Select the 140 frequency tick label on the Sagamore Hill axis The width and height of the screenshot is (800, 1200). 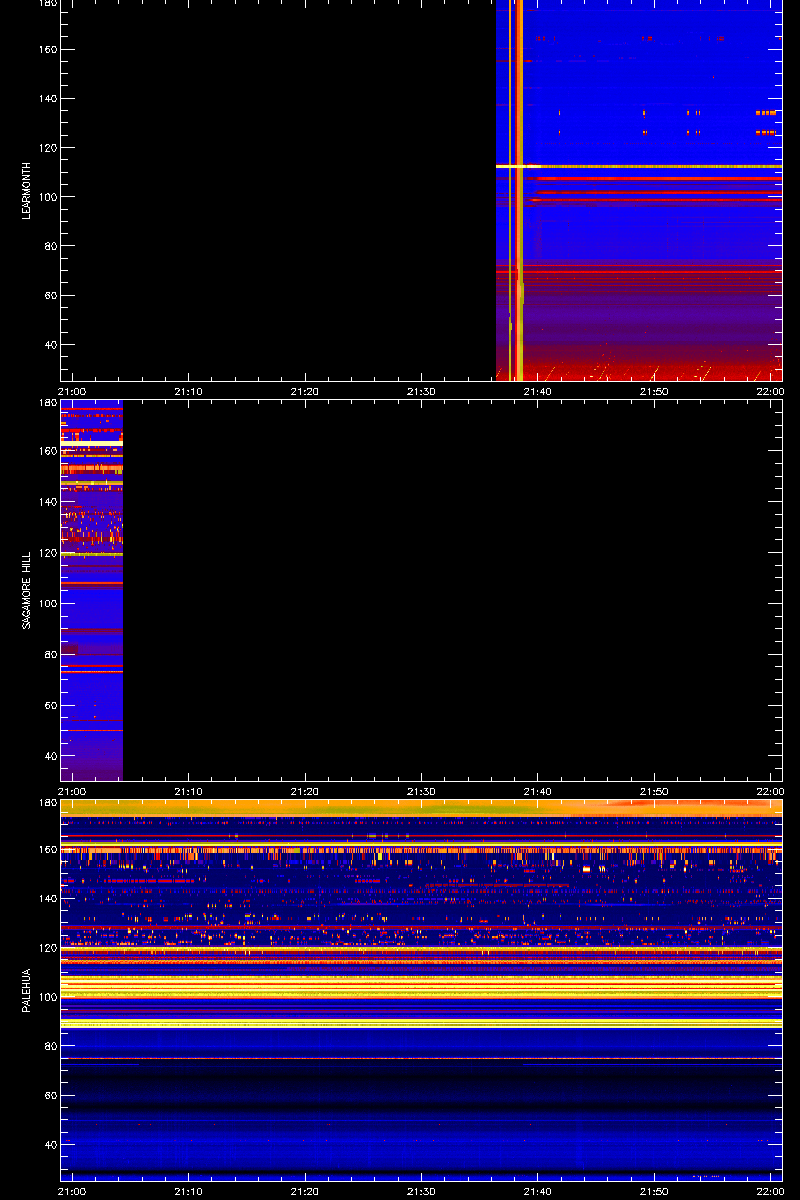coord(48,502)
